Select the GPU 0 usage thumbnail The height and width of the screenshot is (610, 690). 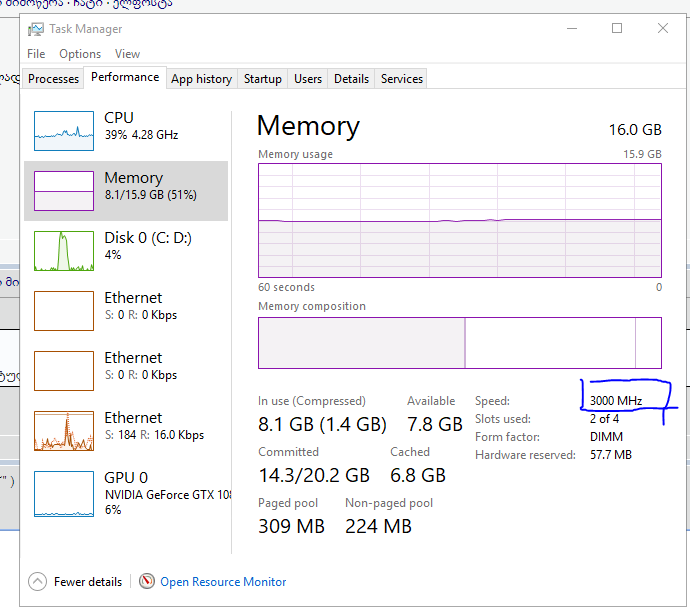pyautogui.click(x=64, y=494)
